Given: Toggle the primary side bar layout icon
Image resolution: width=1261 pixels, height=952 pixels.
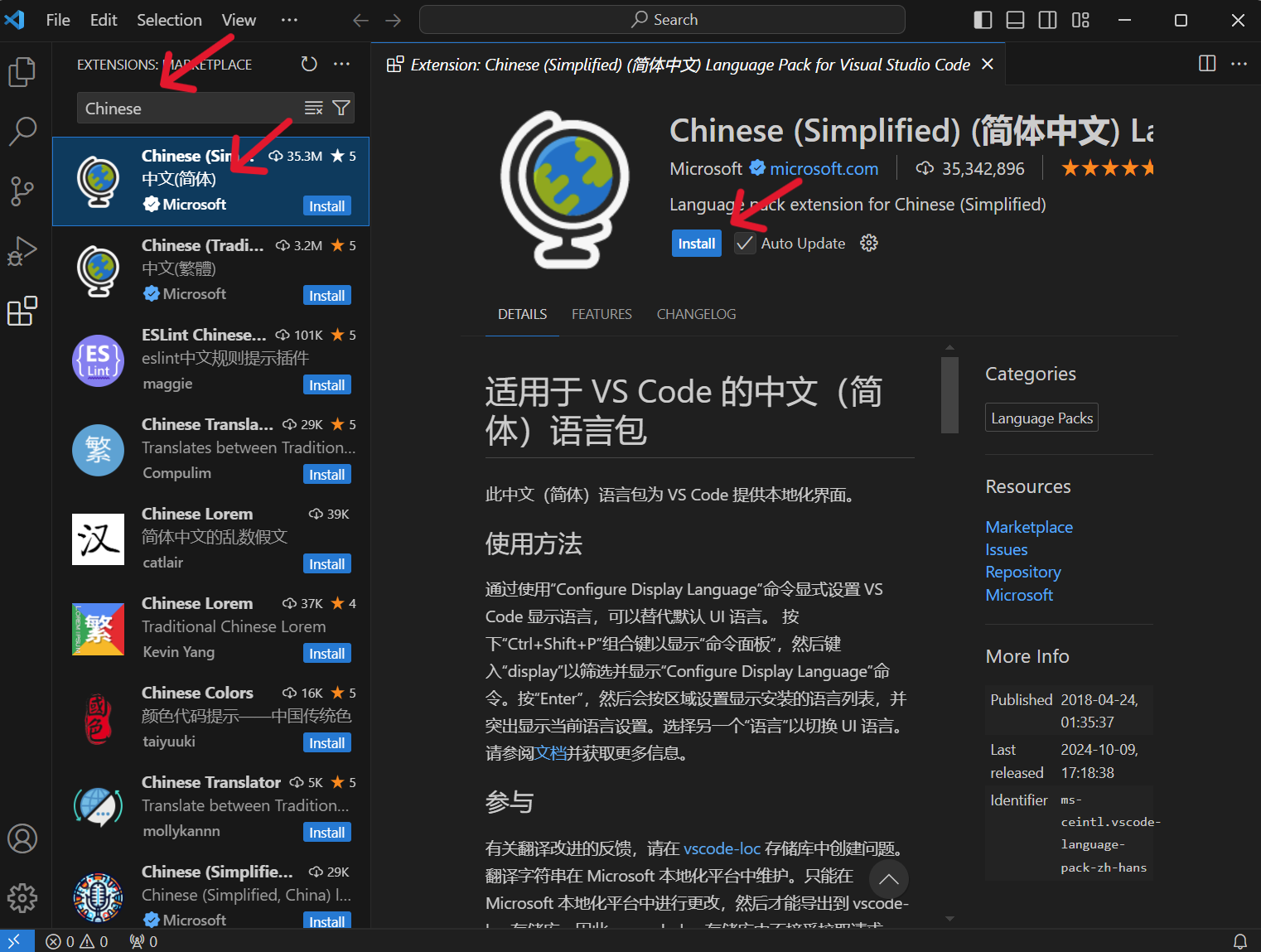Looking at the screenshot, I should (983, 20).
